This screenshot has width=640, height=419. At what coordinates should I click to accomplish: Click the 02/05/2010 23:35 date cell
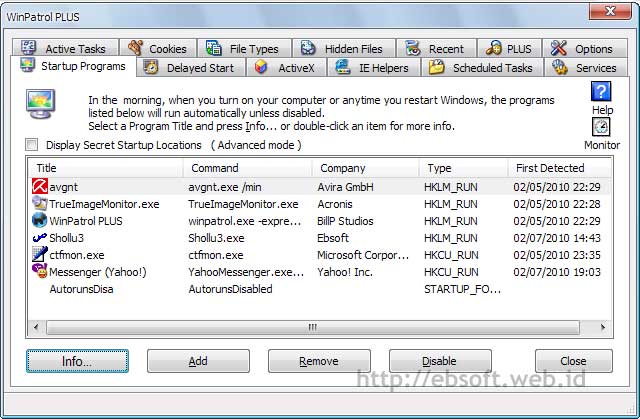pos(557,255)
